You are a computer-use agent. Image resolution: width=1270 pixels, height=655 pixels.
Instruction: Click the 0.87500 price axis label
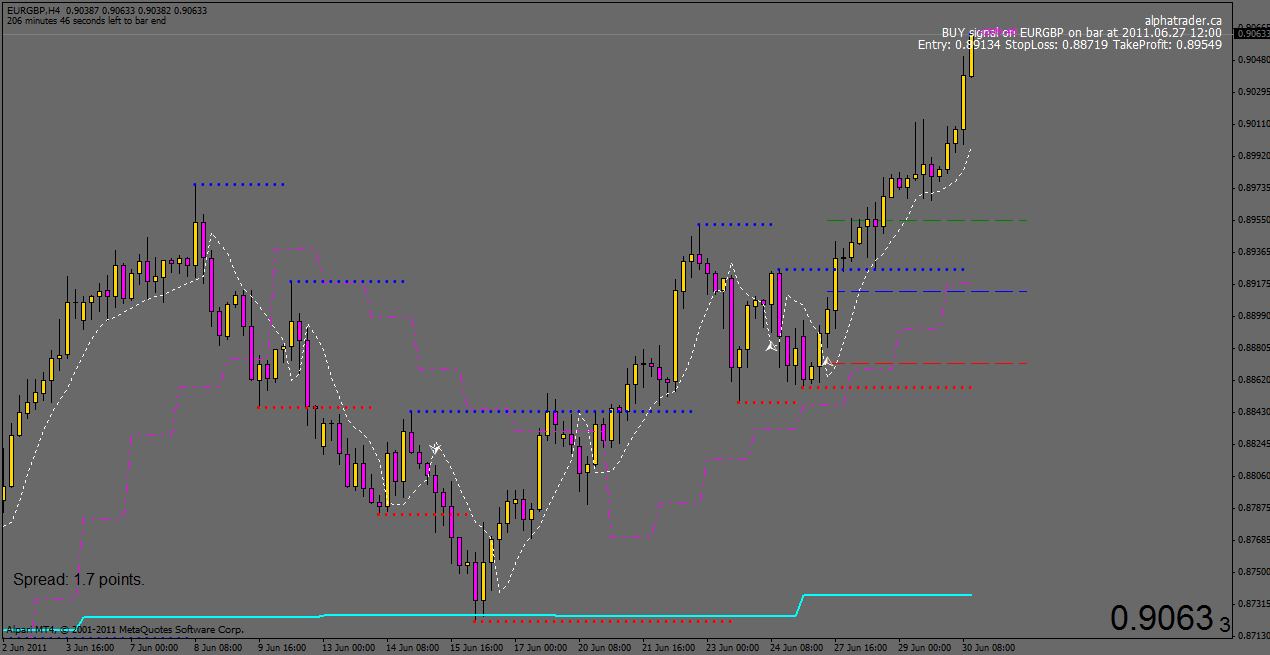(1253, 571)
